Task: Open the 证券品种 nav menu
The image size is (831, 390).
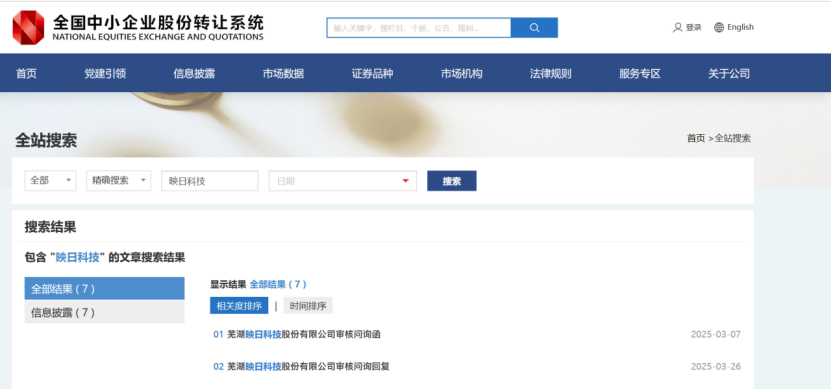Action: point(373,74)
